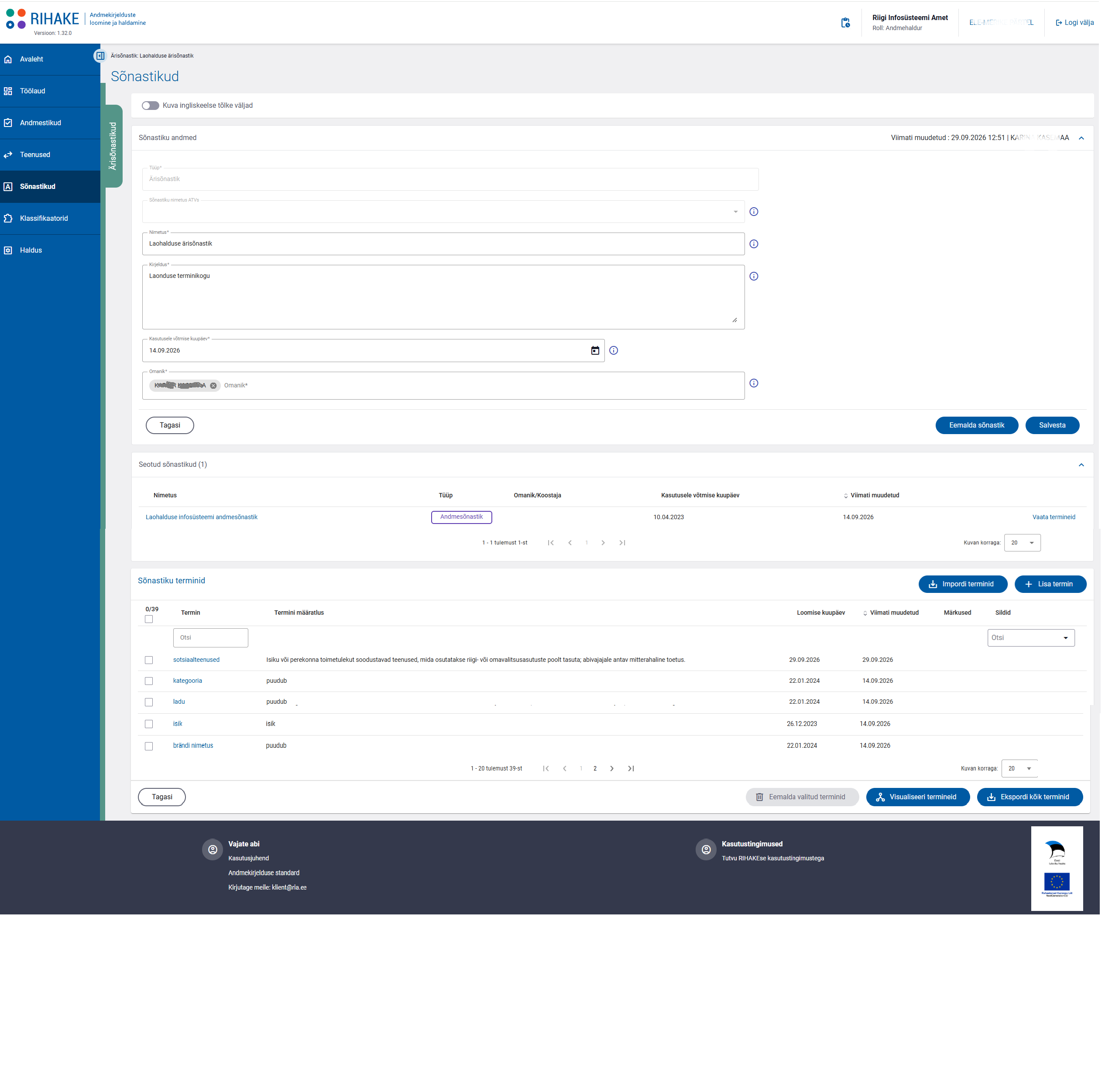The width and height of the screenshot is (1105, 1092).
Task: Click info icon beside Kirjeldus field
Action: coord(754,276)
